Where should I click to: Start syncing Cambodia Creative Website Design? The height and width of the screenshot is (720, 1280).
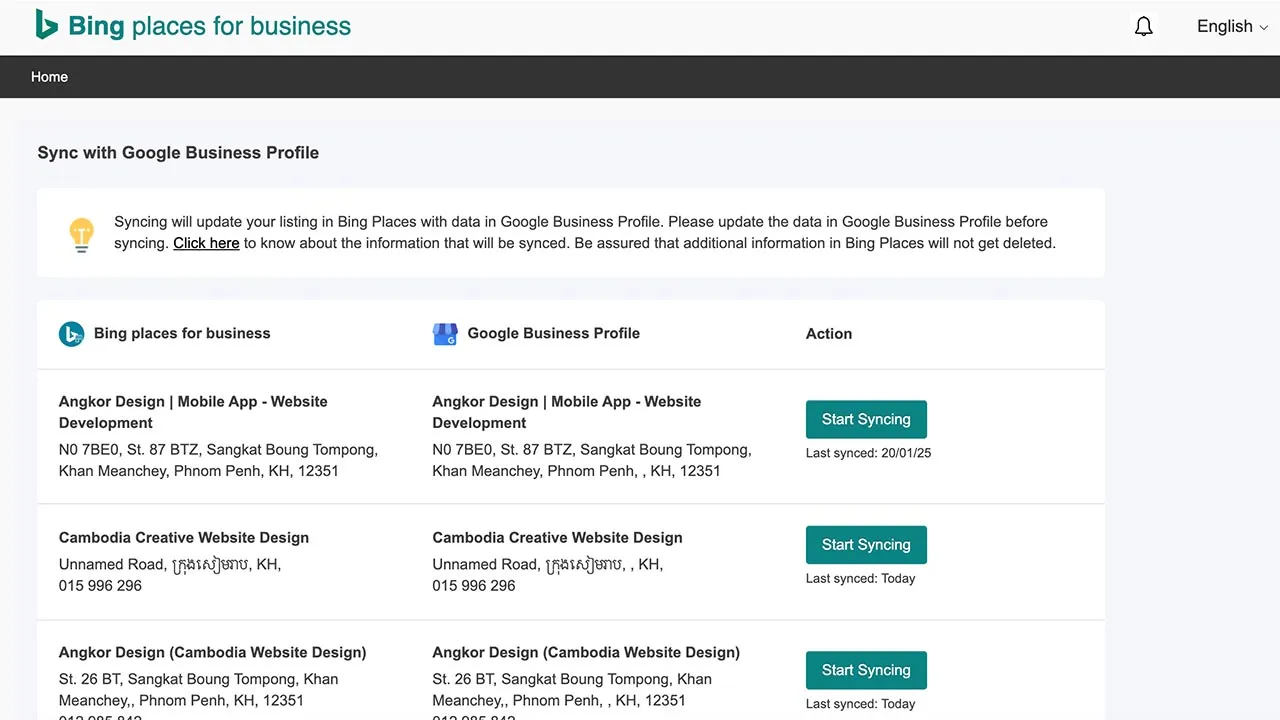pyautogui.click(x=866, y=545)
